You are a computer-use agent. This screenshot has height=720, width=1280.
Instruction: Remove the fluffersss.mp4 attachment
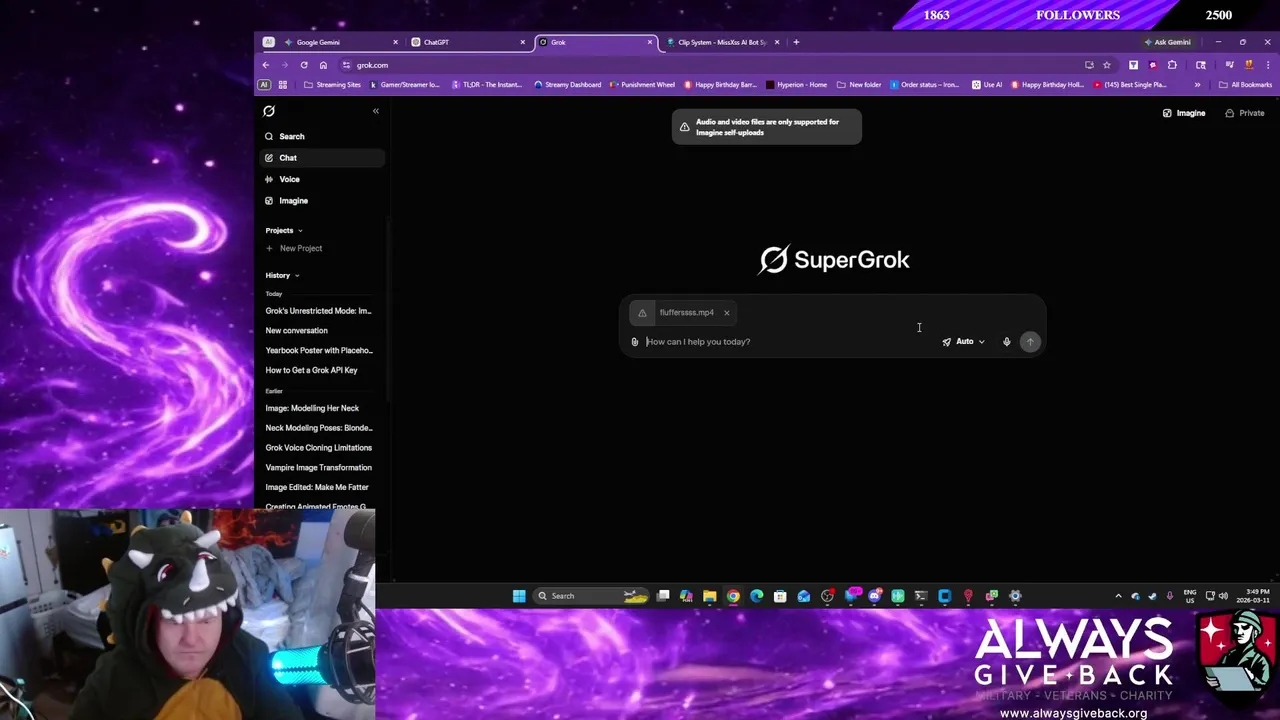(727, 313)
